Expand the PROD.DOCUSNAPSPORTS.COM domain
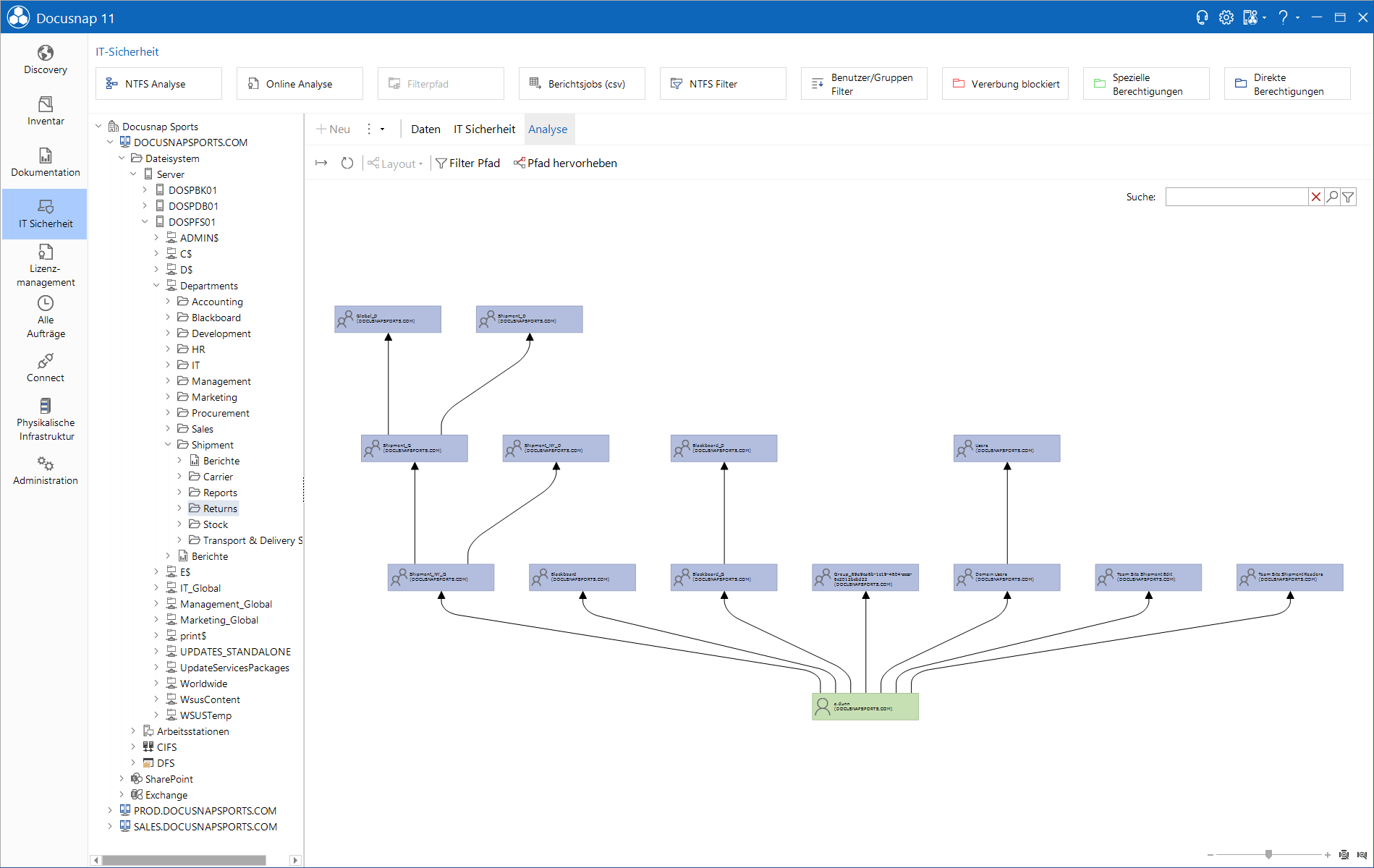The image size is (1374, 868). pyautogui.click(x=110, y=811)
